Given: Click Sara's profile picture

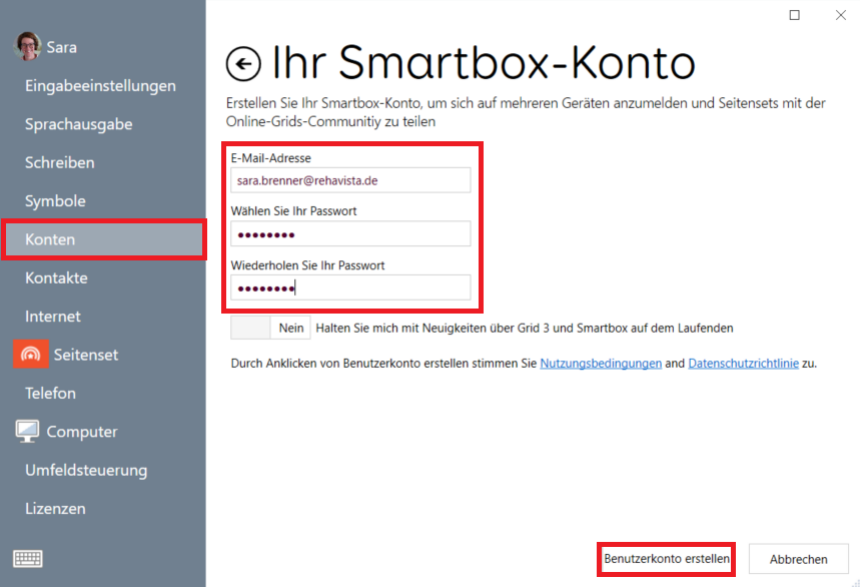Looking at the screenshot, I should tap(27, 46).
